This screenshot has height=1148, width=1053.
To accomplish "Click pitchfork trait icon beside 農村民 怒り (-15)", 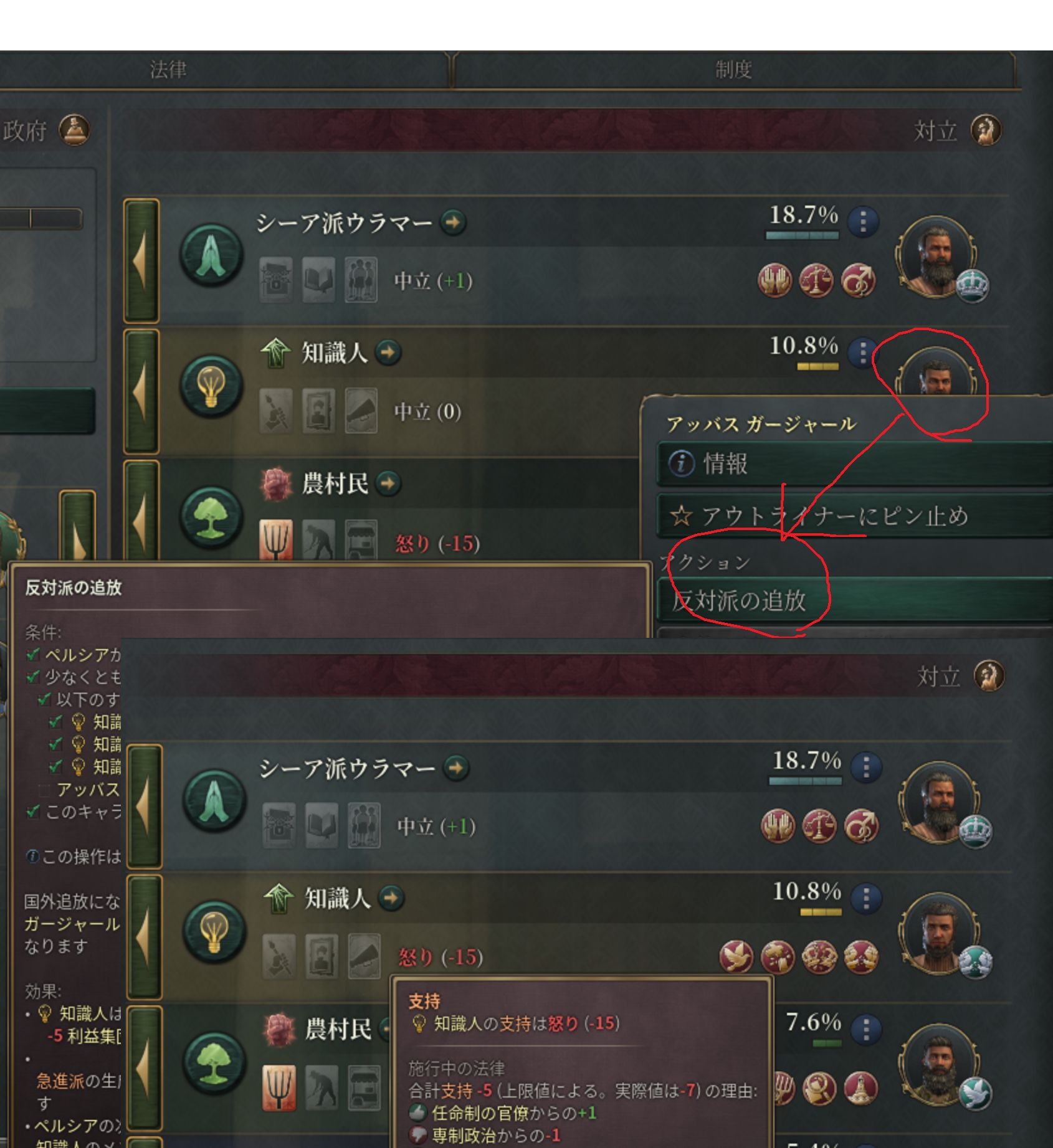I will 275,541.
